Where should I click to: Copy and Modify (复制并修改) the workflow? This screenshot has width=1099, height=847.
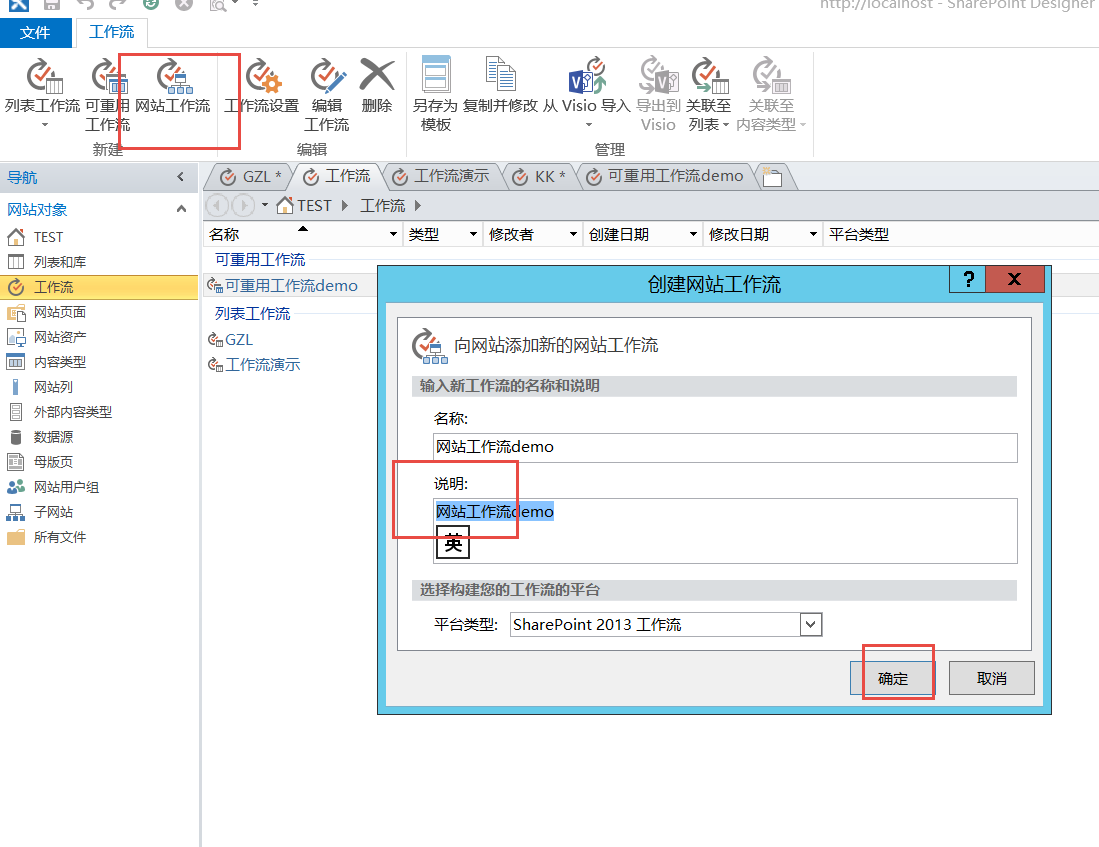click(x=500, y=86)
